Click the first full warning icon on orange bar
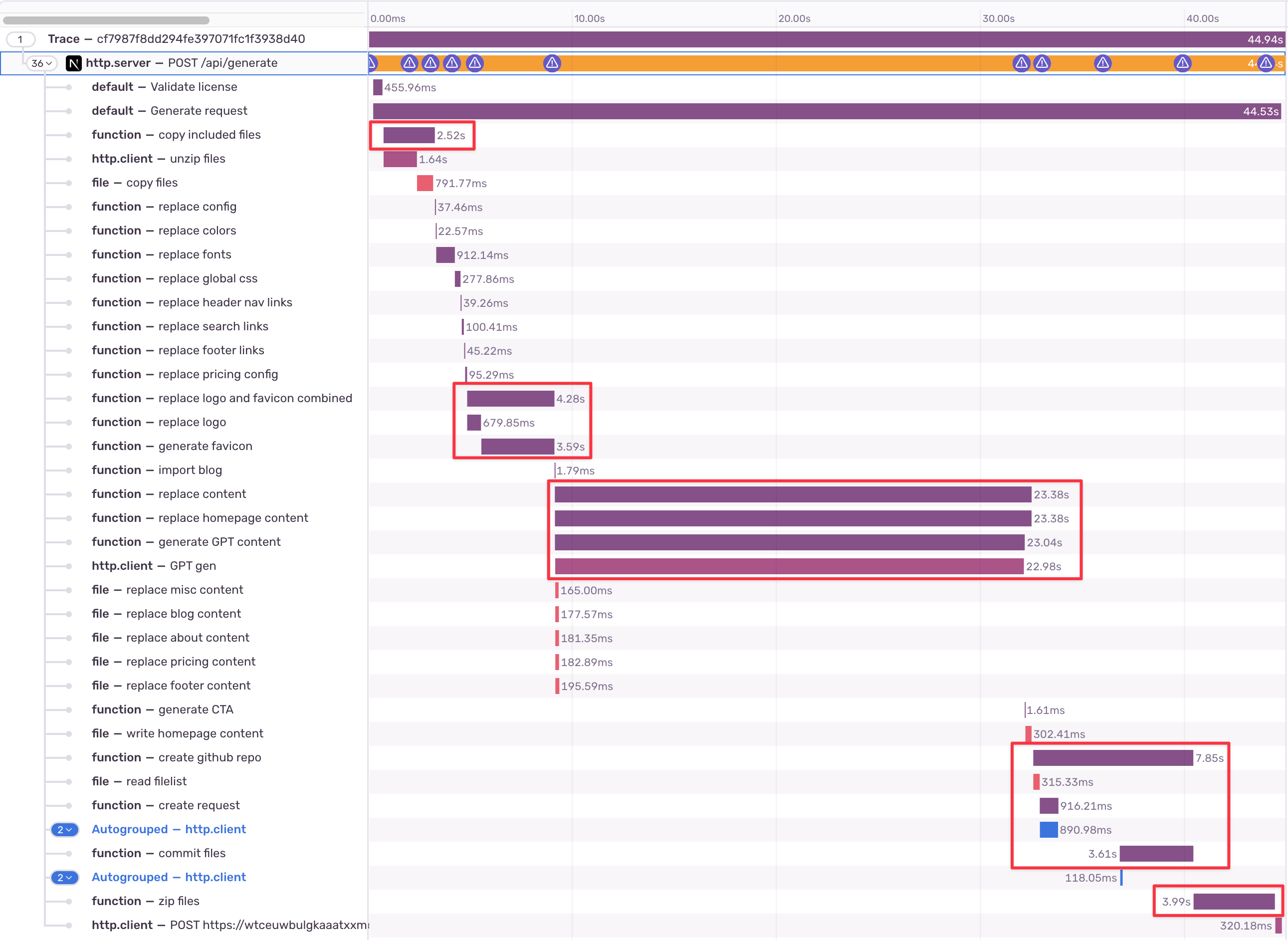 pyautogui.click(x=409, y=63)
